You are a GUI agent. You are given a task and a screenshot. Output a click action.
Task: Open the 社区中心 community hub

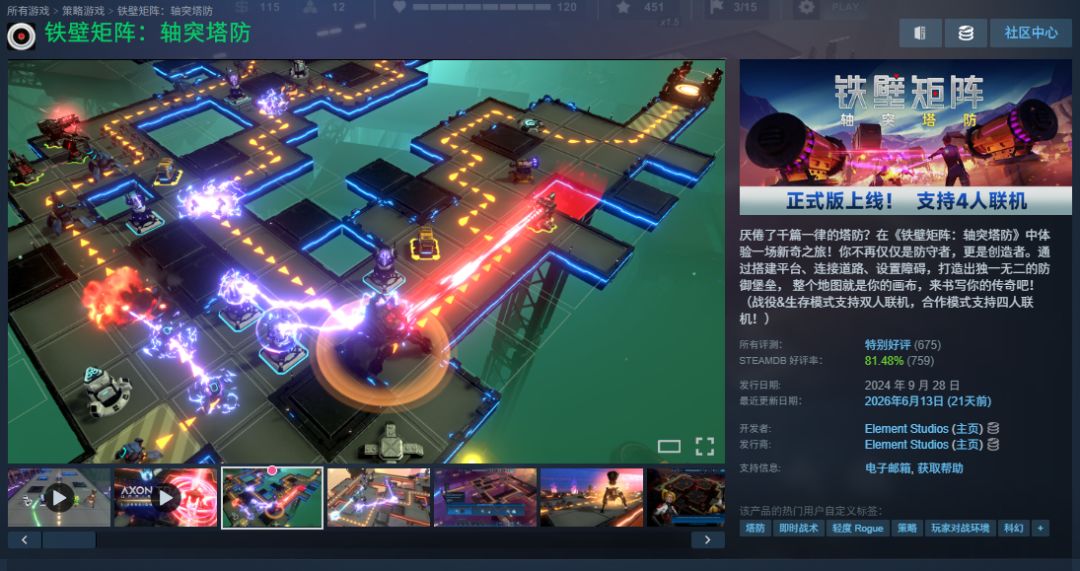tap(1030, 33)
